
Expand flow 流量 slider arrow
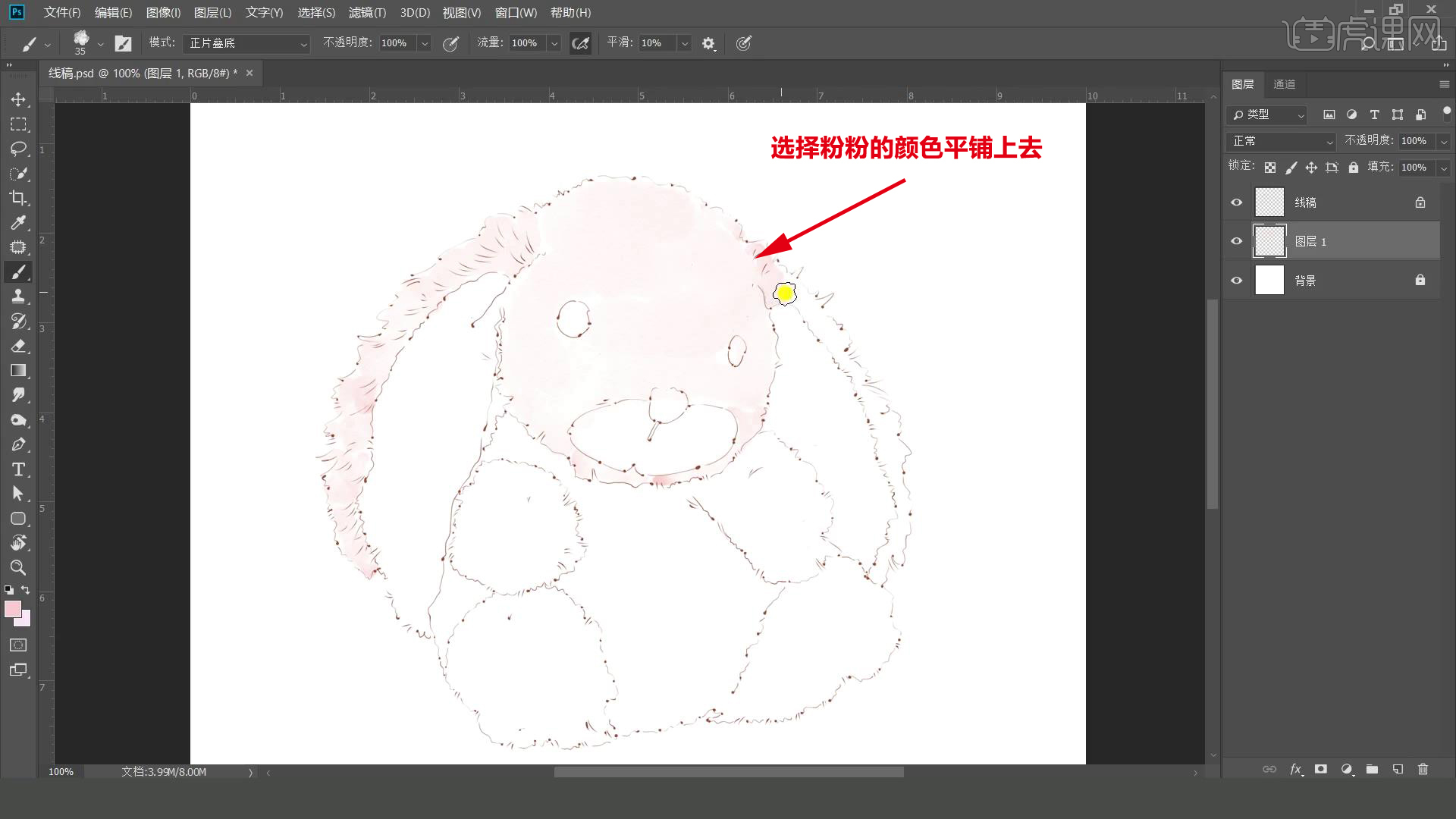(x=554, y=43)
